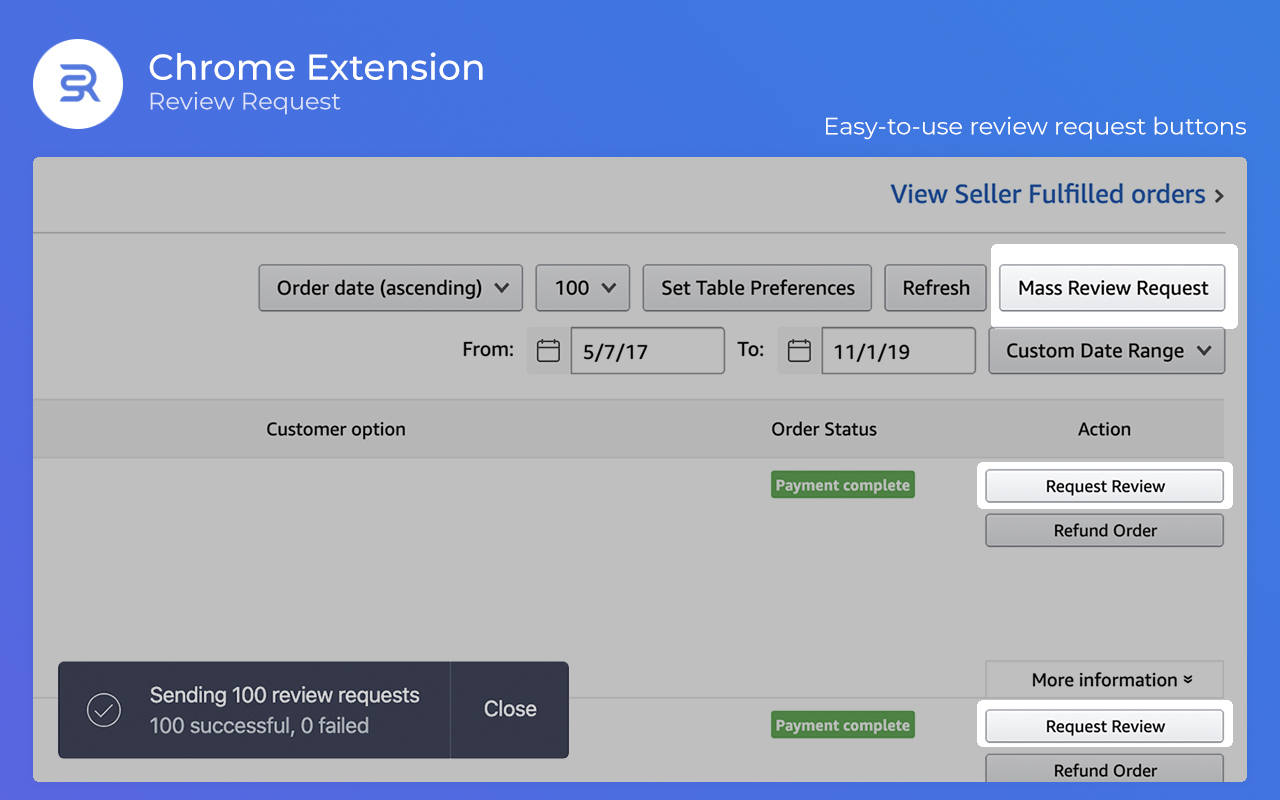Open View Seller Fulfilled orders
Screen dimensions: 1280x800
coord(1047,194)
